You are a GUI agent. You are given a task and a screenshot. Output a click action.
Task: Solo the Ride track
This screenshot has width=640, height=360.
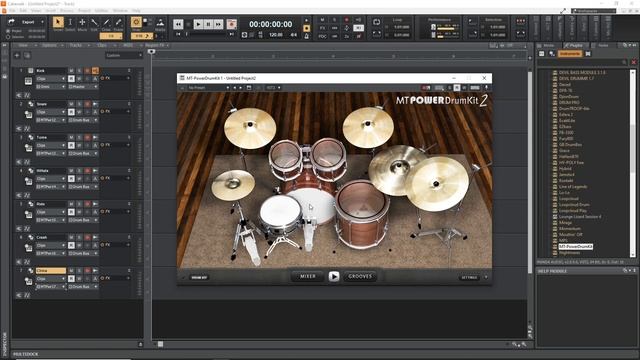click(79, 204)
